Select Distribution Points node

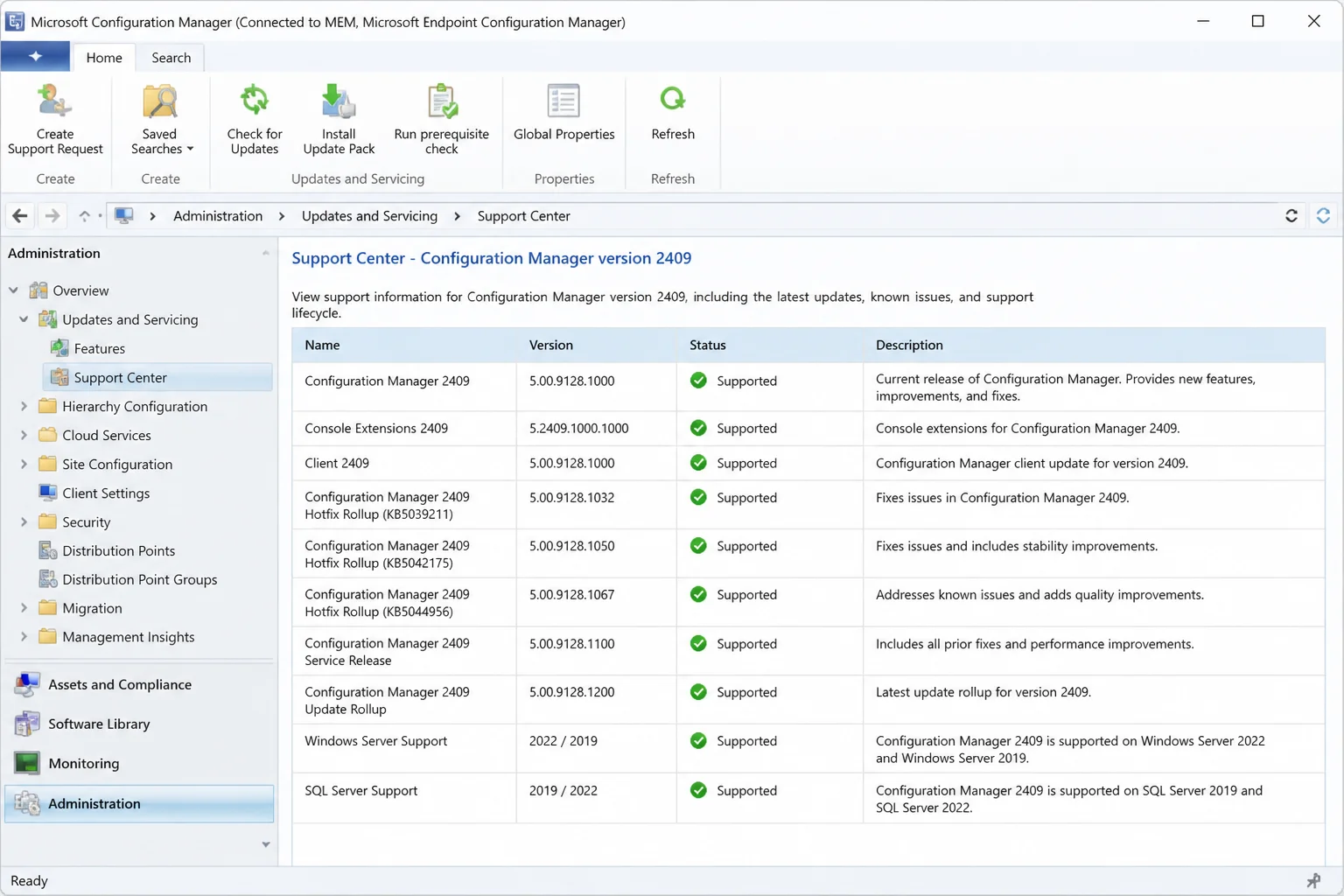pos(118,550)
